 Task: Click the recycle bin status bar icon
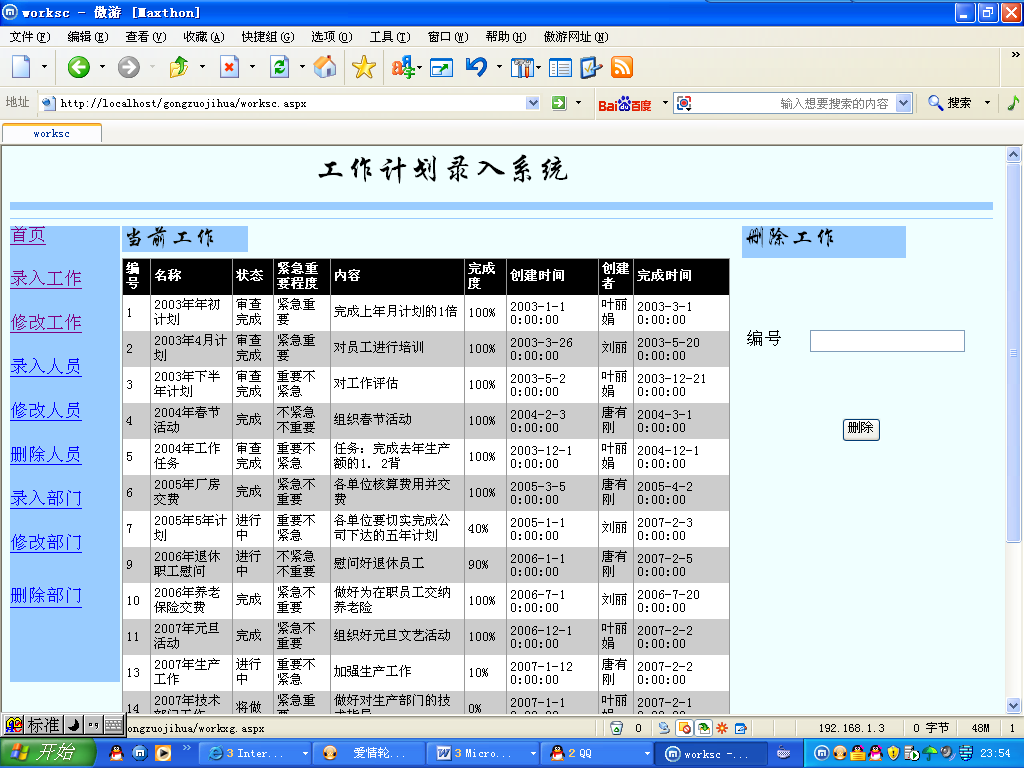pos(616,728)
